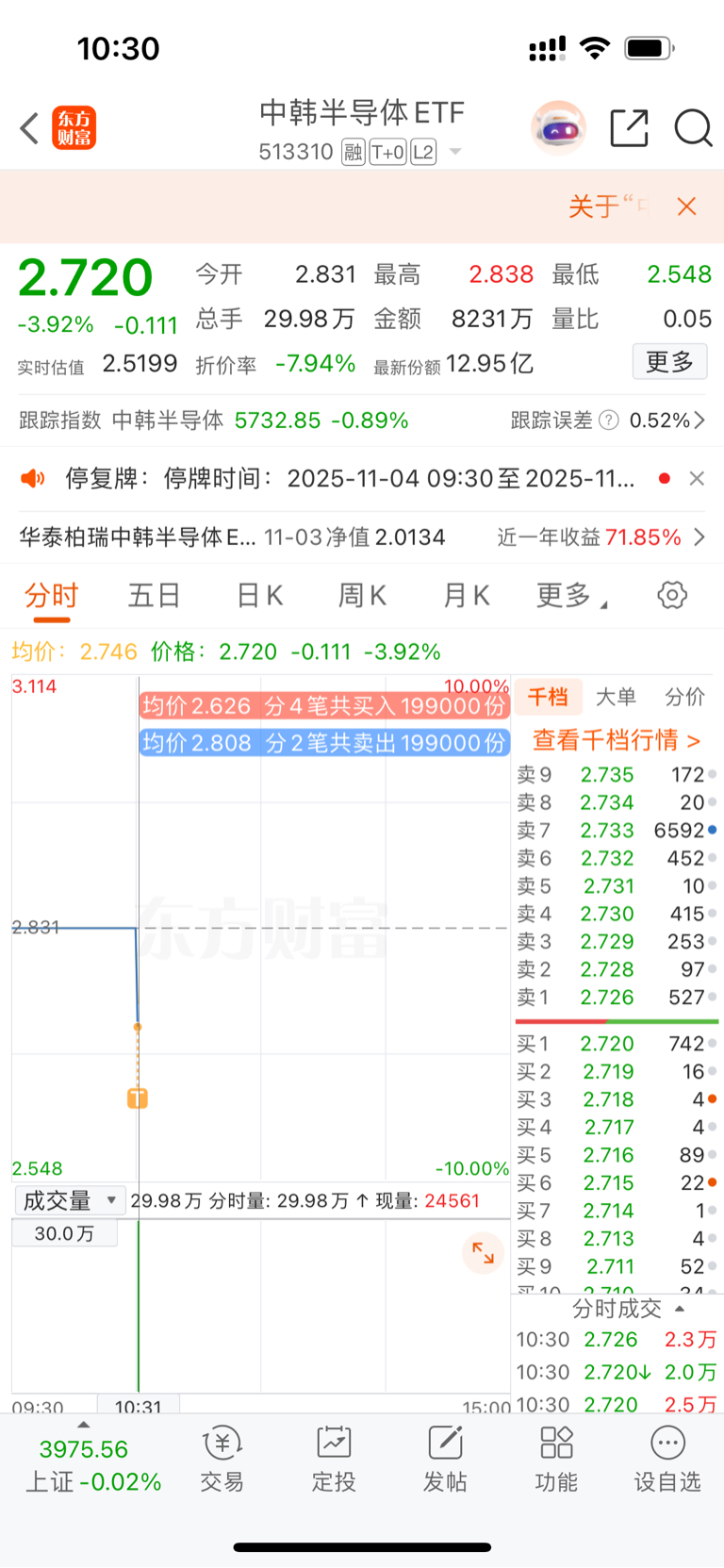Tap the T+0 badge
Viewport: 724px width, 1568px height.
[x=387, y=152]
